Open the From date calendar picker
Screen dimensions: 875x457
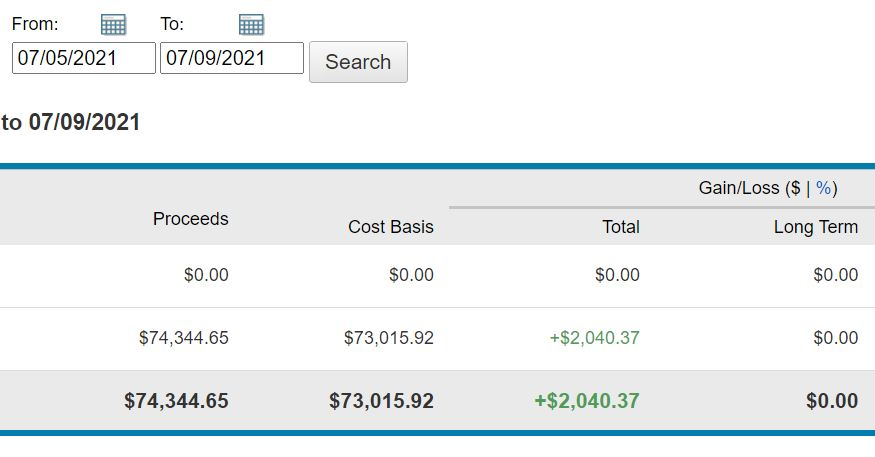point(113,25)
